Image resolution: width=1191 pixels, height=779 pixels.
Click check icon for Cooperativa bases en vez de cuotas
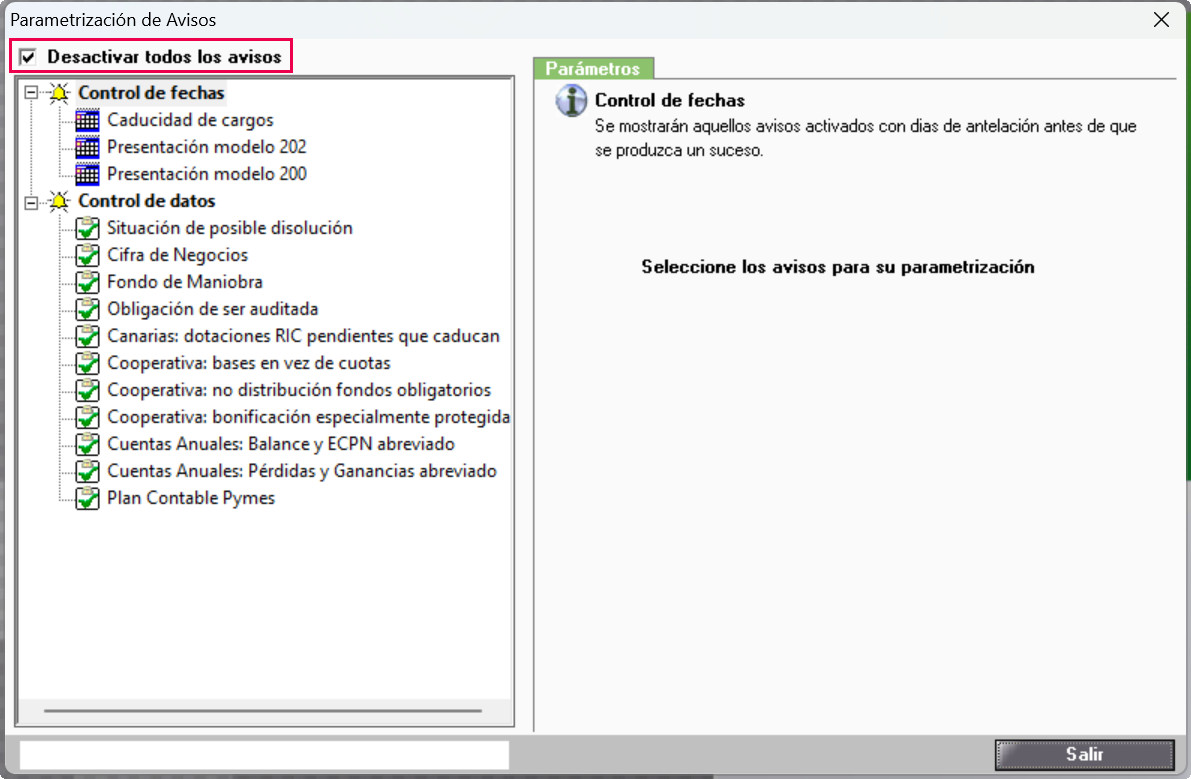(87, 363)
